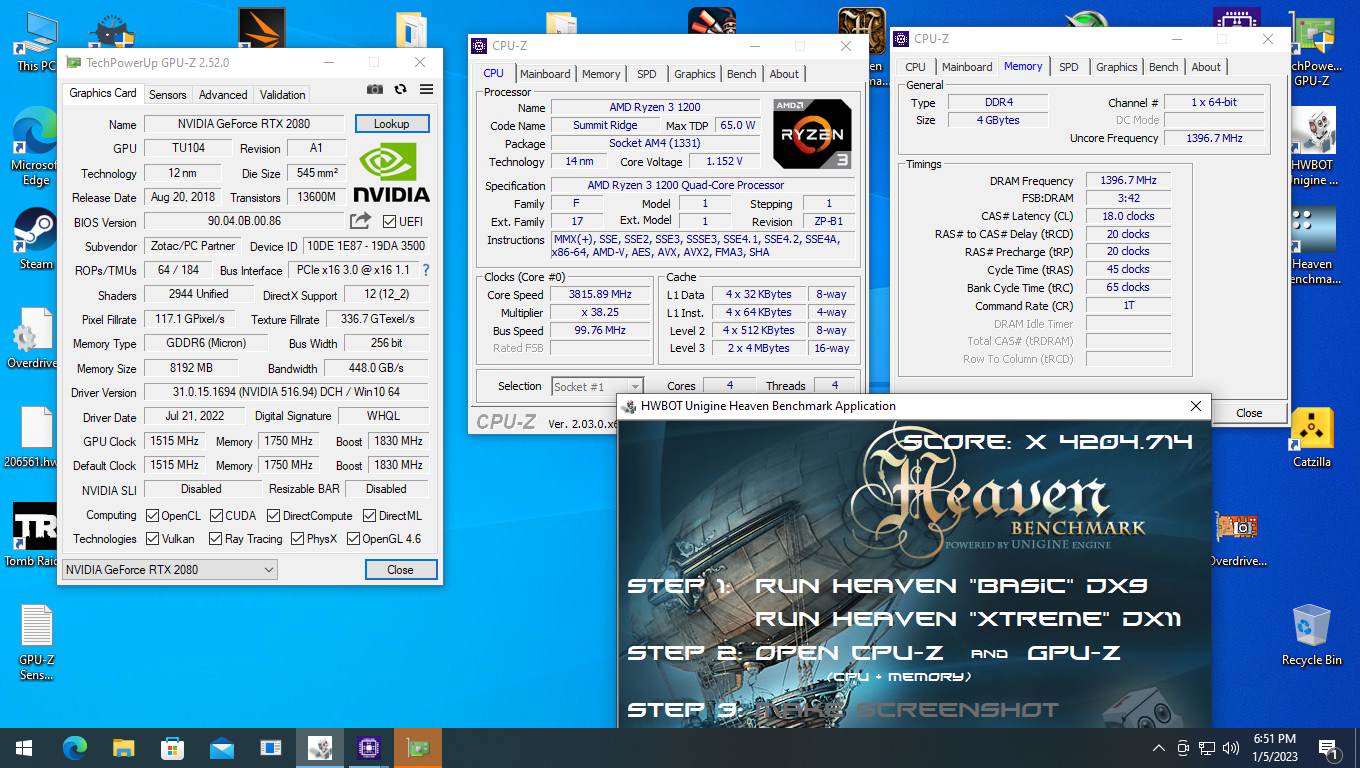The image size is (1360, 768).
Task: Switch to the Validation tab in GPU-Z
Action: 283,95
